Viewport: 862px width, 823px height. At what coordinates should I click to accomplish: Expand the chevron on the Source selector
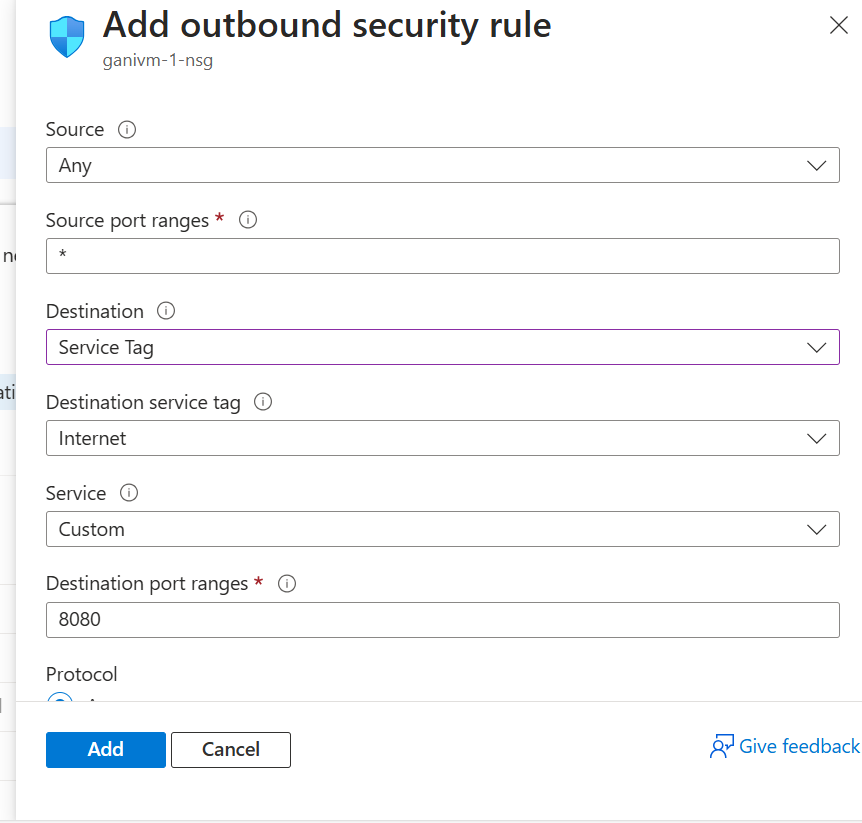817,165
